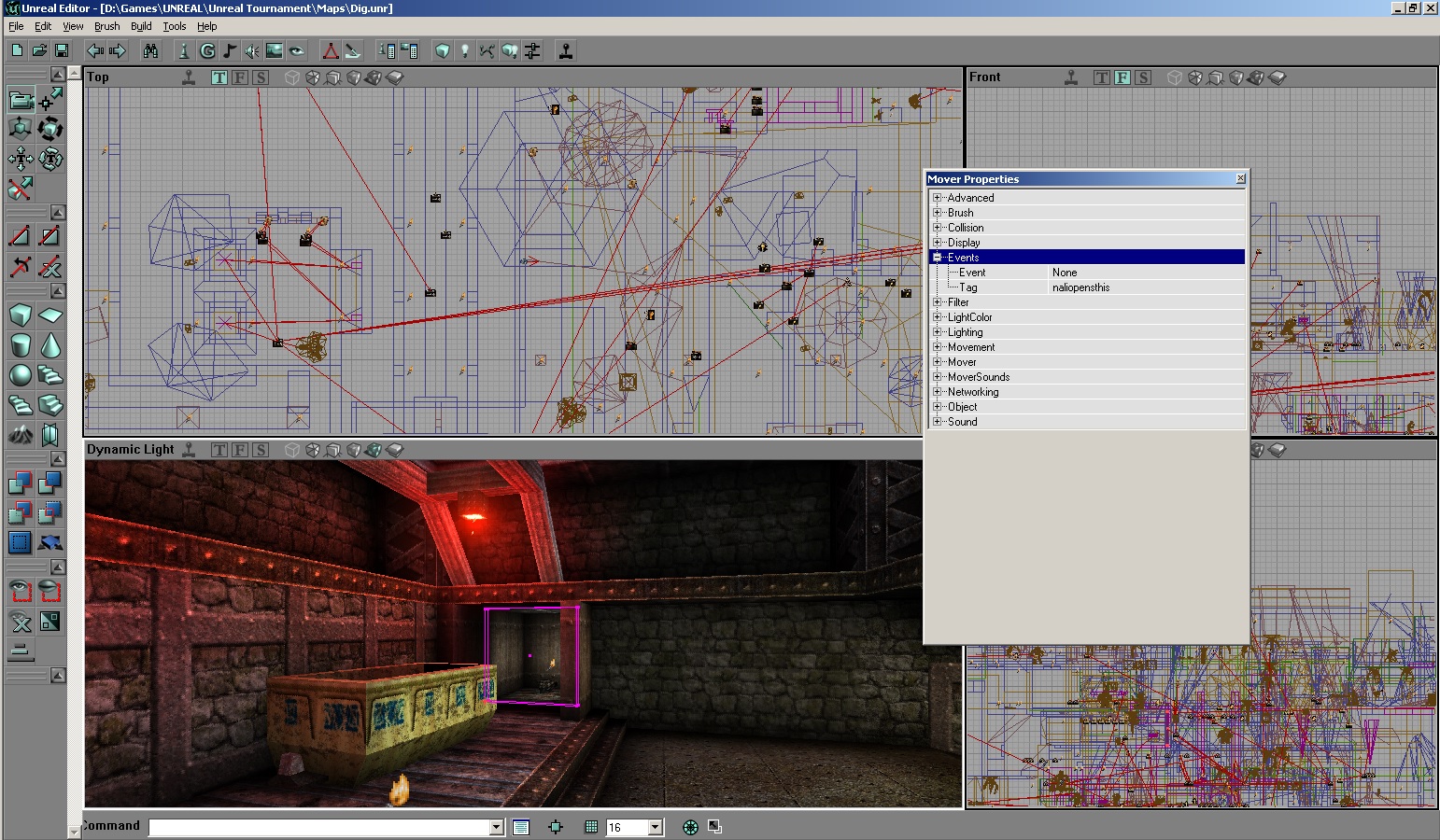Open the Brush menu

click(x=106, y=26)
